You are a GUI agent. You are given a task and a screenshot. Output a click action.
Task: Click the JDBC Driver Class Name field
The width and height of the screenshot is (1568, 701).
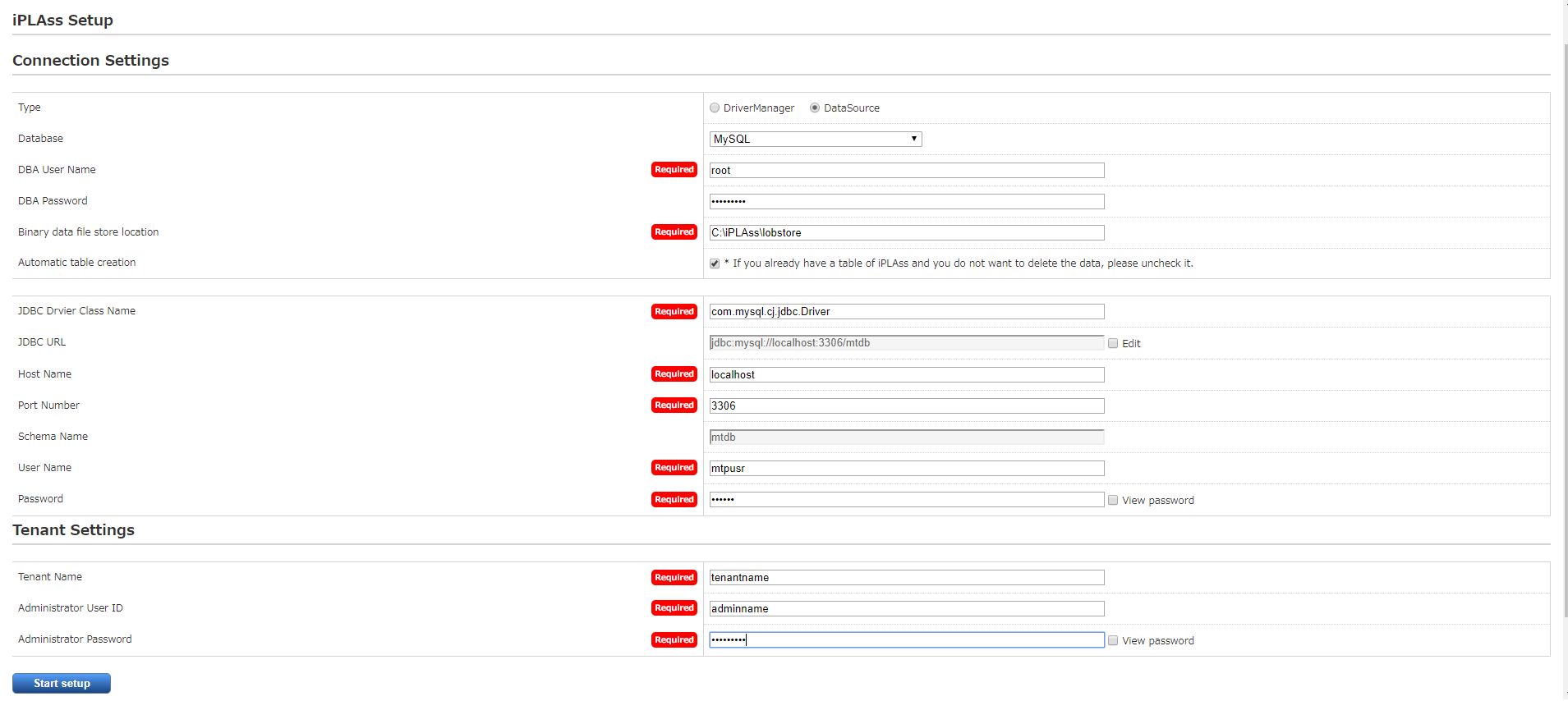coord(906,312)
